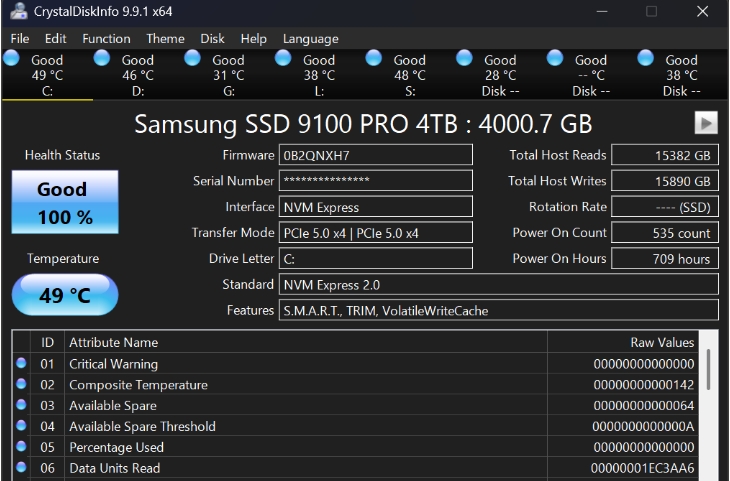Open the Function menu

pos(106,39)
